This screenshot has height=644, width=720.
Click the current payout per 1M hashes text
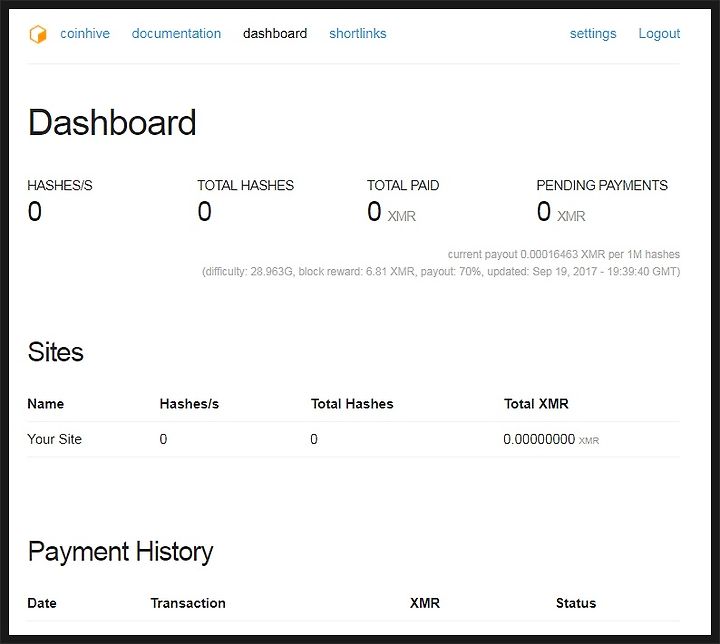pyautogui.click(x=564, y=254)
